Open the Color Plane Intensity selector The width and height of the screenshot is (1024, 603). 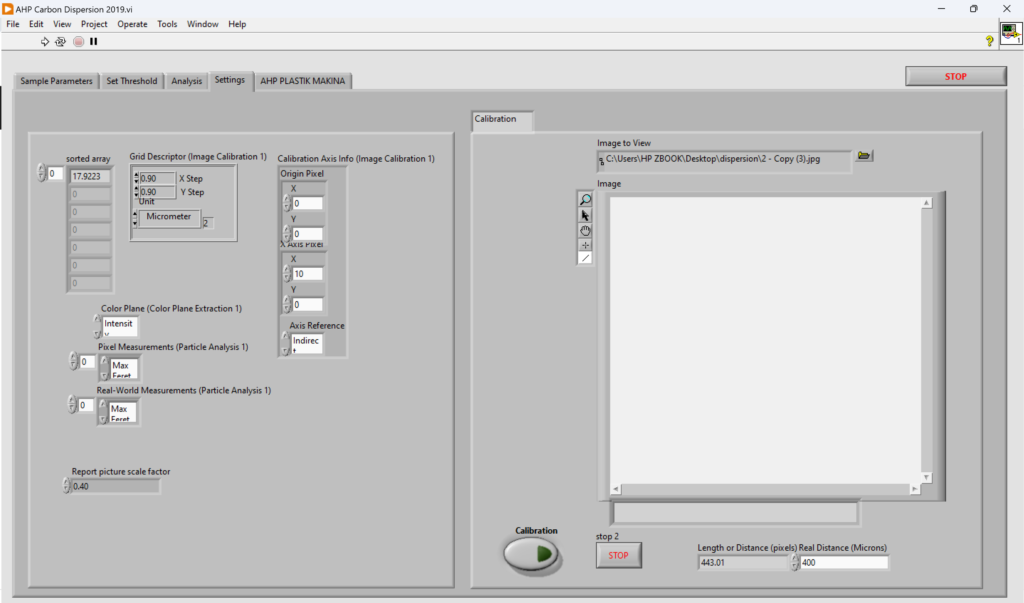tap(119, 325)
